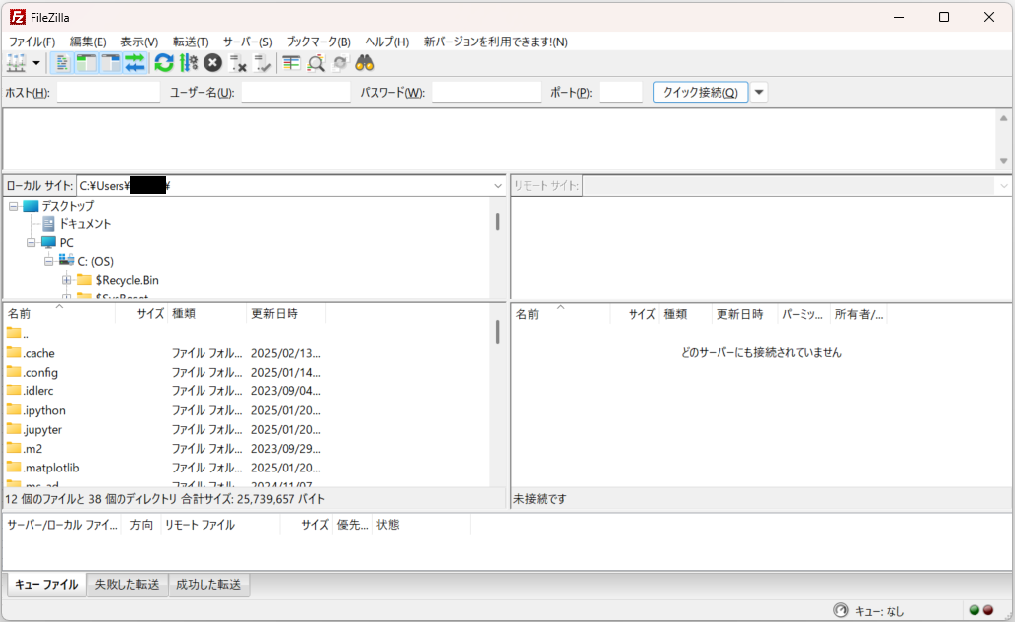Open the ブックマーク(B) menu
The height and width of the screenshot is (622, 1015).
318,41
